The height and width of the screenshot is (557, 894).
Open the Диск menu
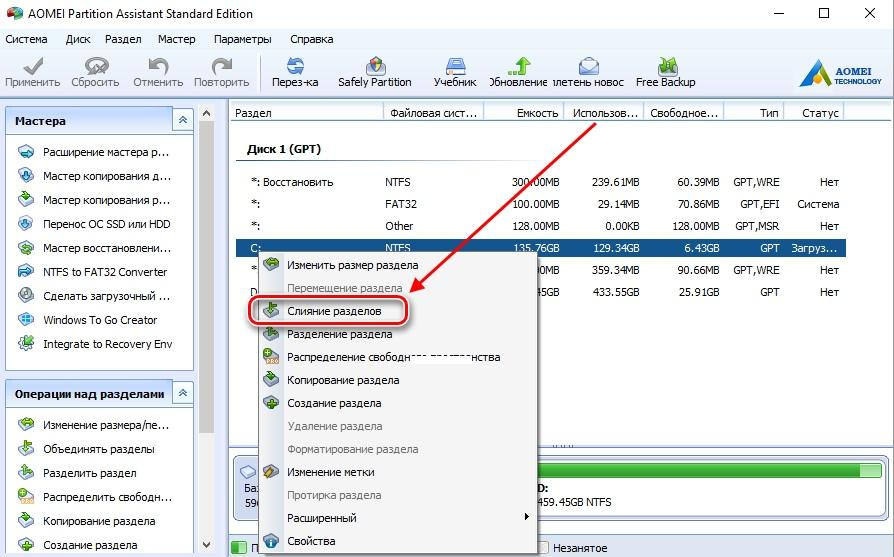pyautogui.click(x=78, y=39)
